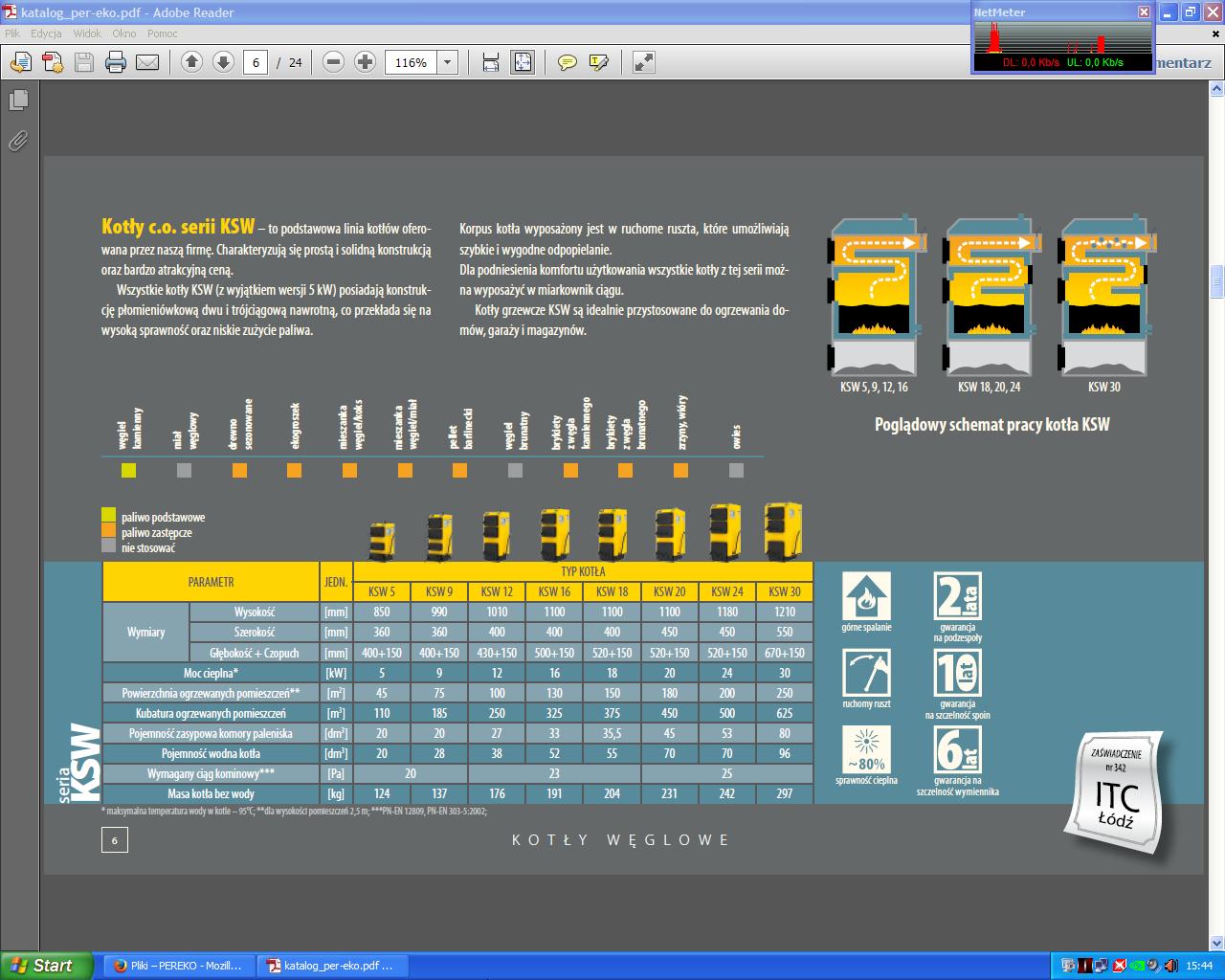Click the table cell with value 35,5
The height and width of the screenshot is (980, 1225).
click(x=612, y=733)
